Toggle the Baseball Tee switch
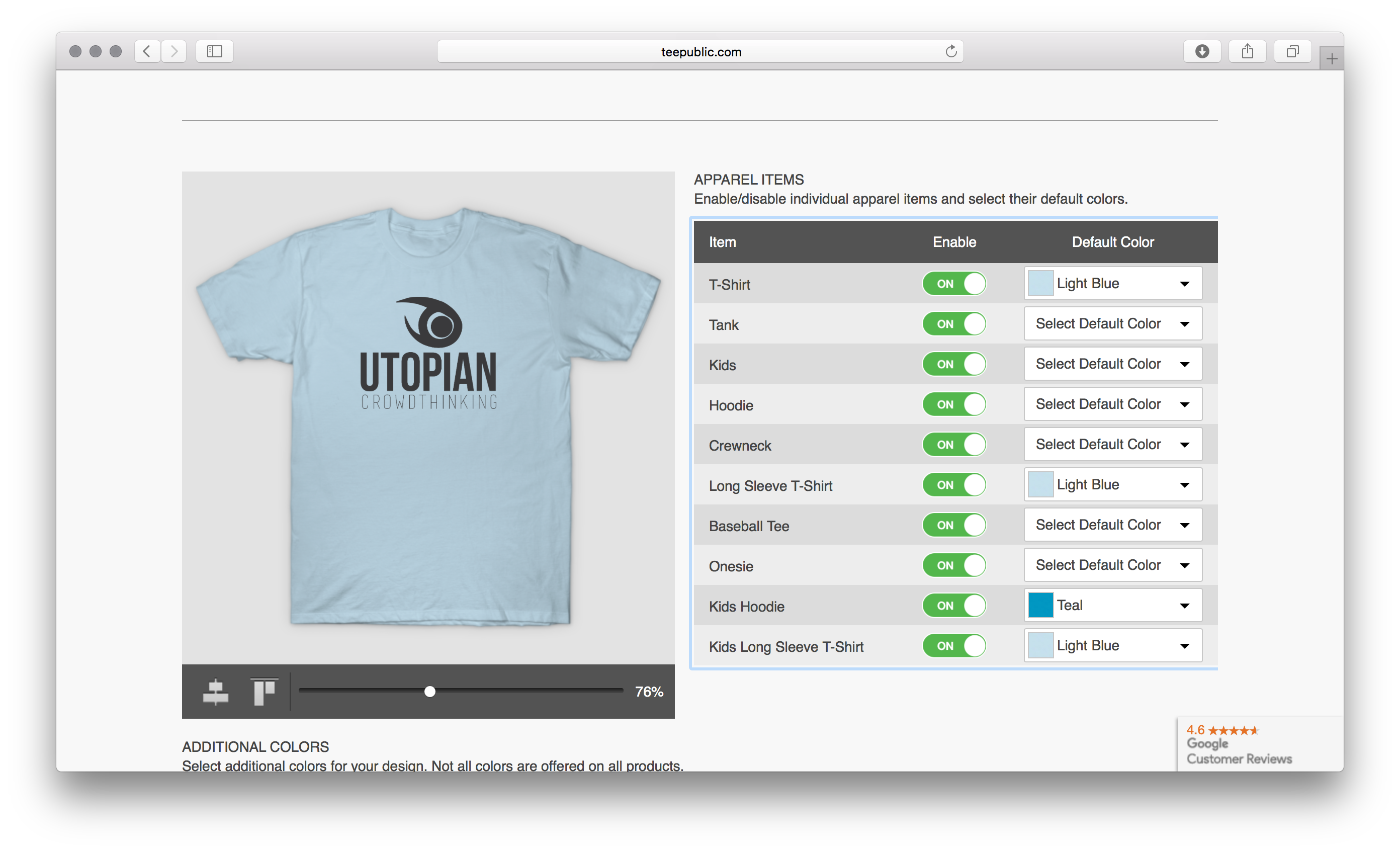 click(953, 525)
